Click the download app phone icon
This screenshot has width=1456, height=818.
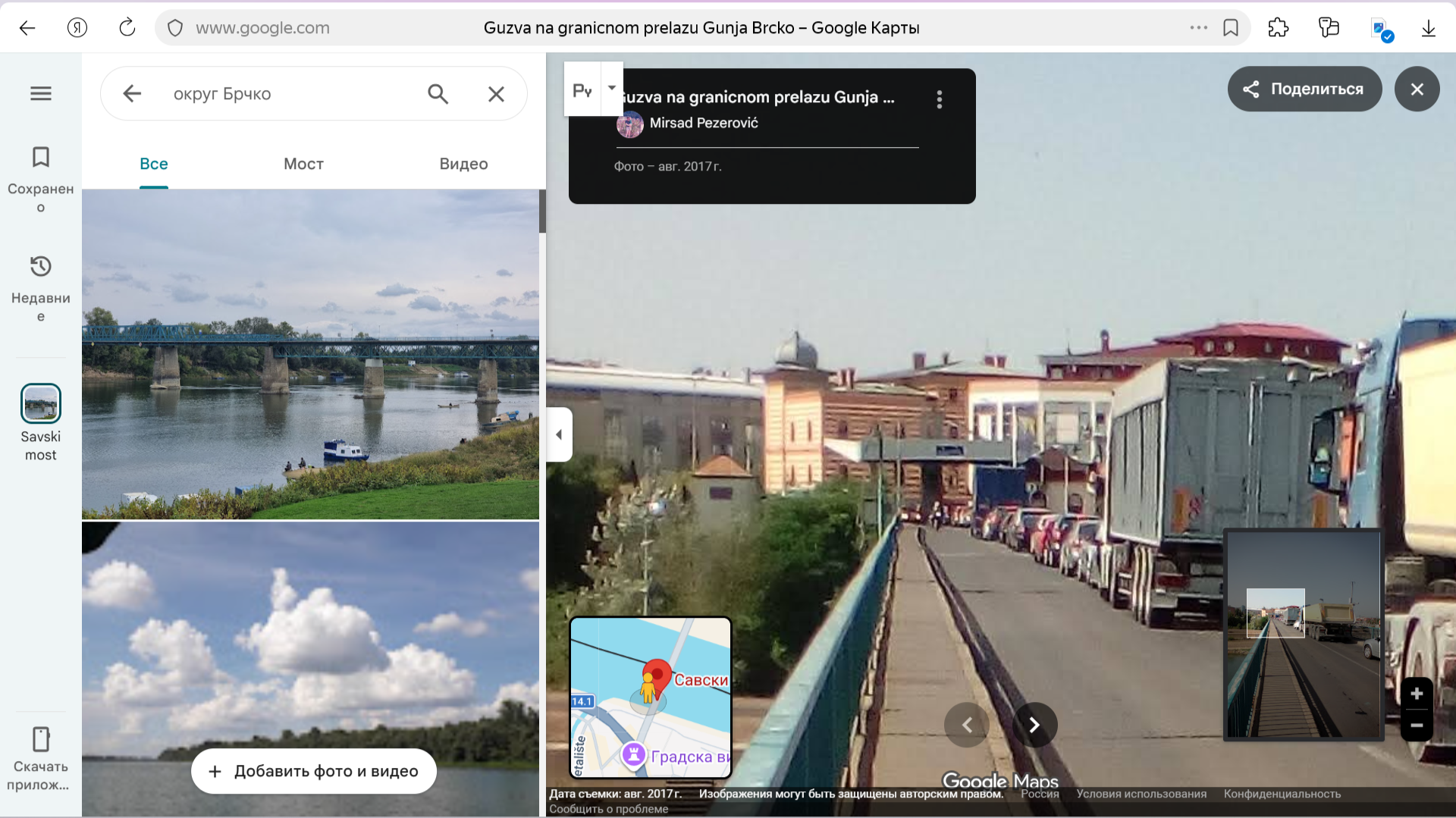(41, 738)
